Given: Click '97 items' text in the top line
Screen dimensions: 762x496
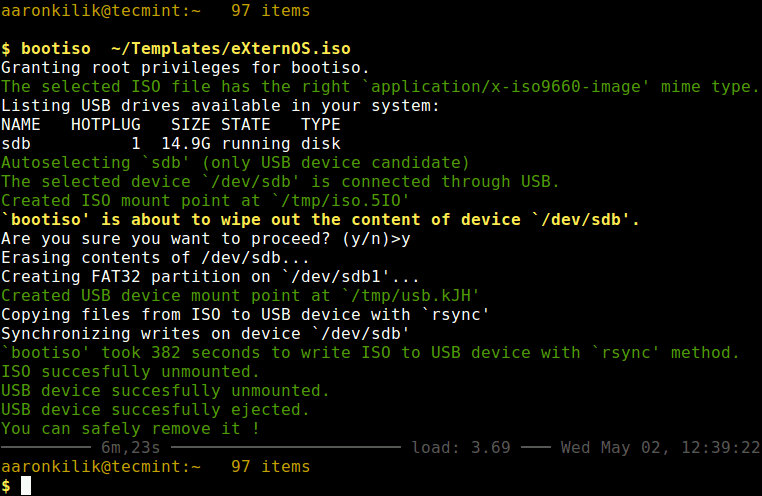Looking at the screenshot, I should [x=270, y=11].
